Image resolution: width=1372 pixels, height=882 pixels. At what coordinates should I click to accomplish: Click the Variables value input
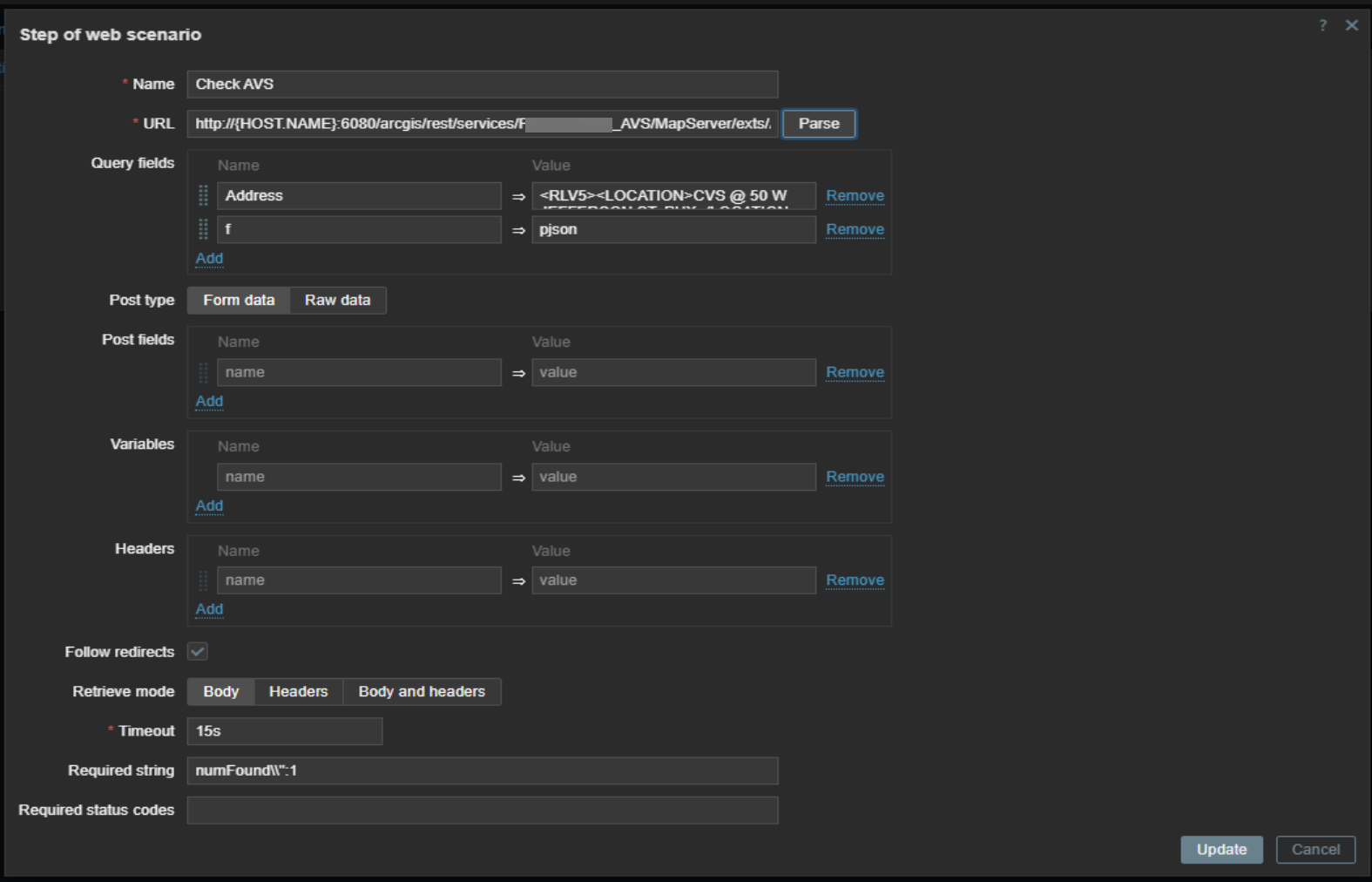(x=673, y=477)
